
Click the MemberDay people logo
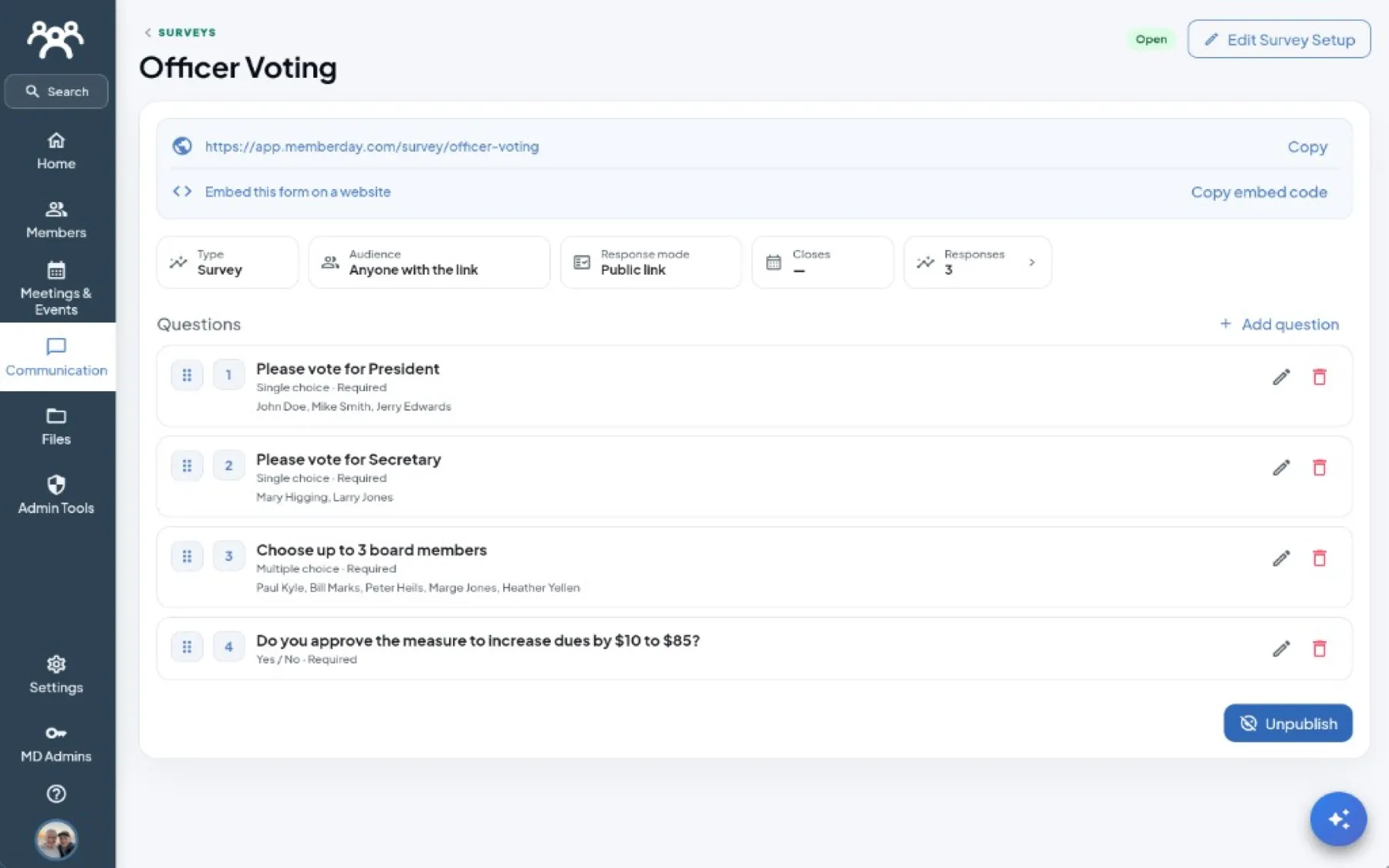(x=56, y=39)
